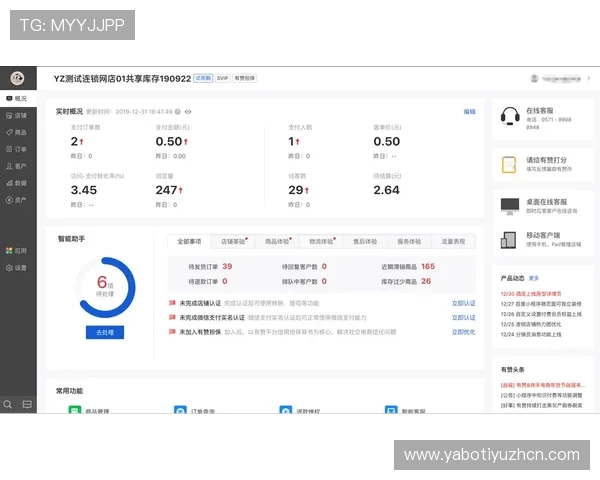The image size is (600, 480).
Task: Click the green 商品管理 shortcut icon
Action: point(75,410)
